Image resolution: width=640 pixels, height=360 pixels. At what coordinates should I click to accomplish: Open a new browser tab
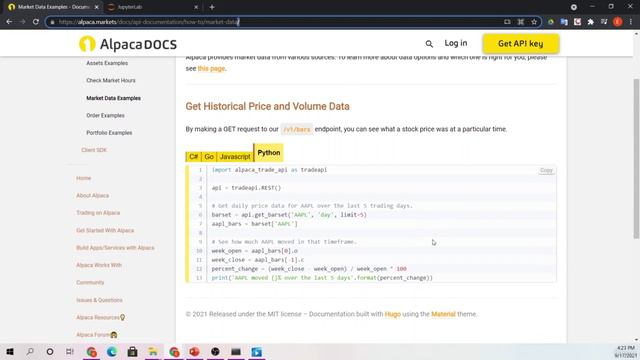pyautogui.click(x=212, y=7)
